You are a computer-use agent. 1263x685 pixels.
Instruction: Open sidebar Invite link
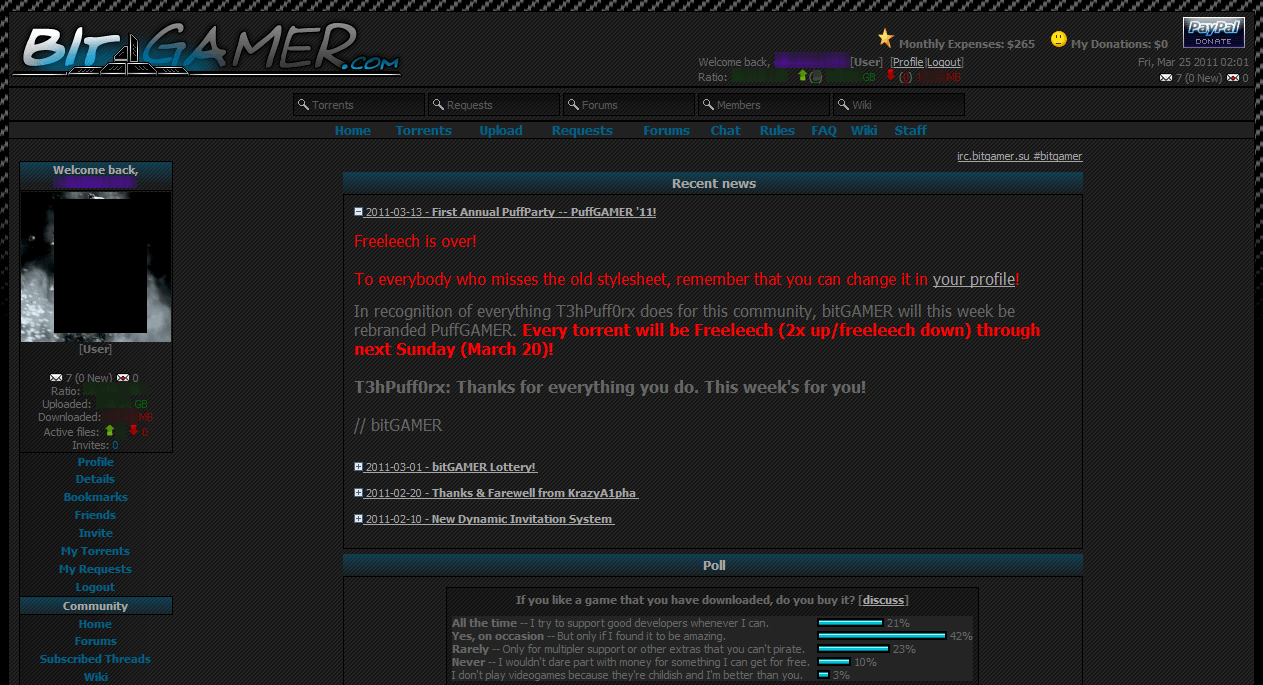click(96, 534)
